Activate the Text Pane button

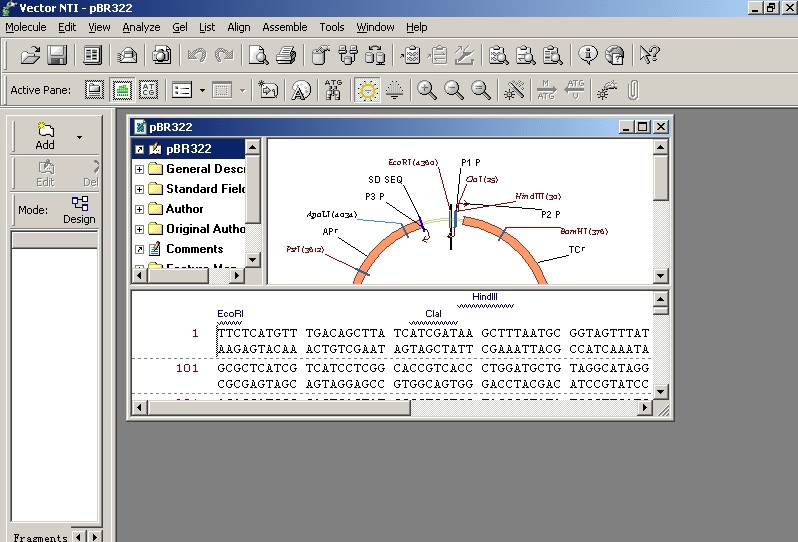point(94,90)
